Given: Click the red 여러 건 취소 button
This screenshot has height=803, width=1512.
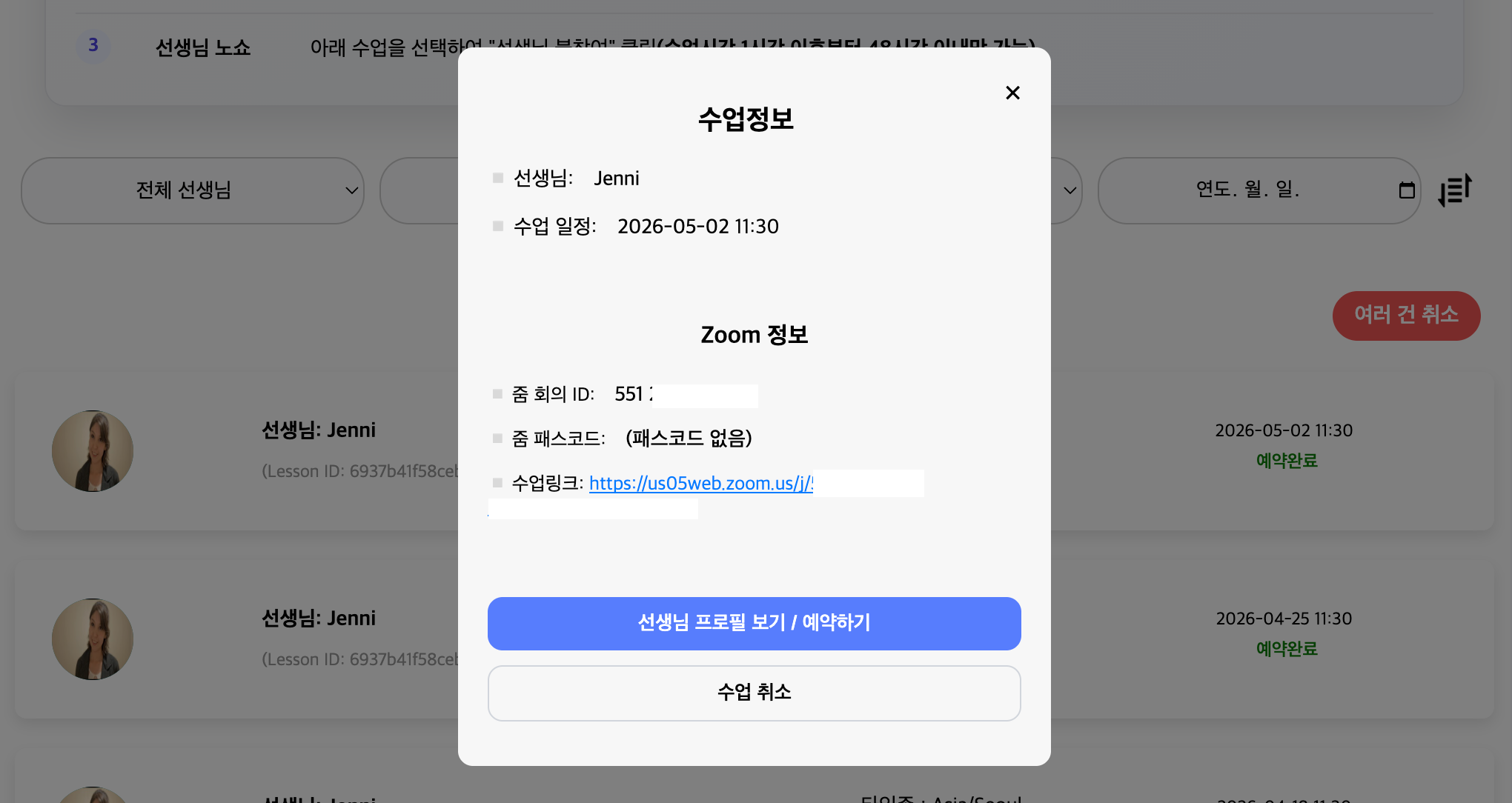Looking at the screenshot, I should coord(1406,316).
